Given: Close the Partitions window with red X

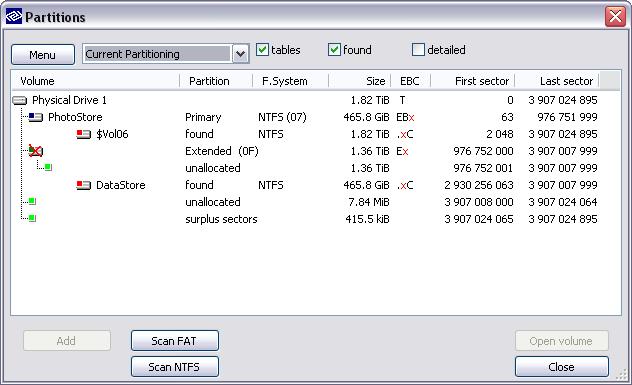Looking at the screenshot, I should pyautogui.click(x=615, y=17).
